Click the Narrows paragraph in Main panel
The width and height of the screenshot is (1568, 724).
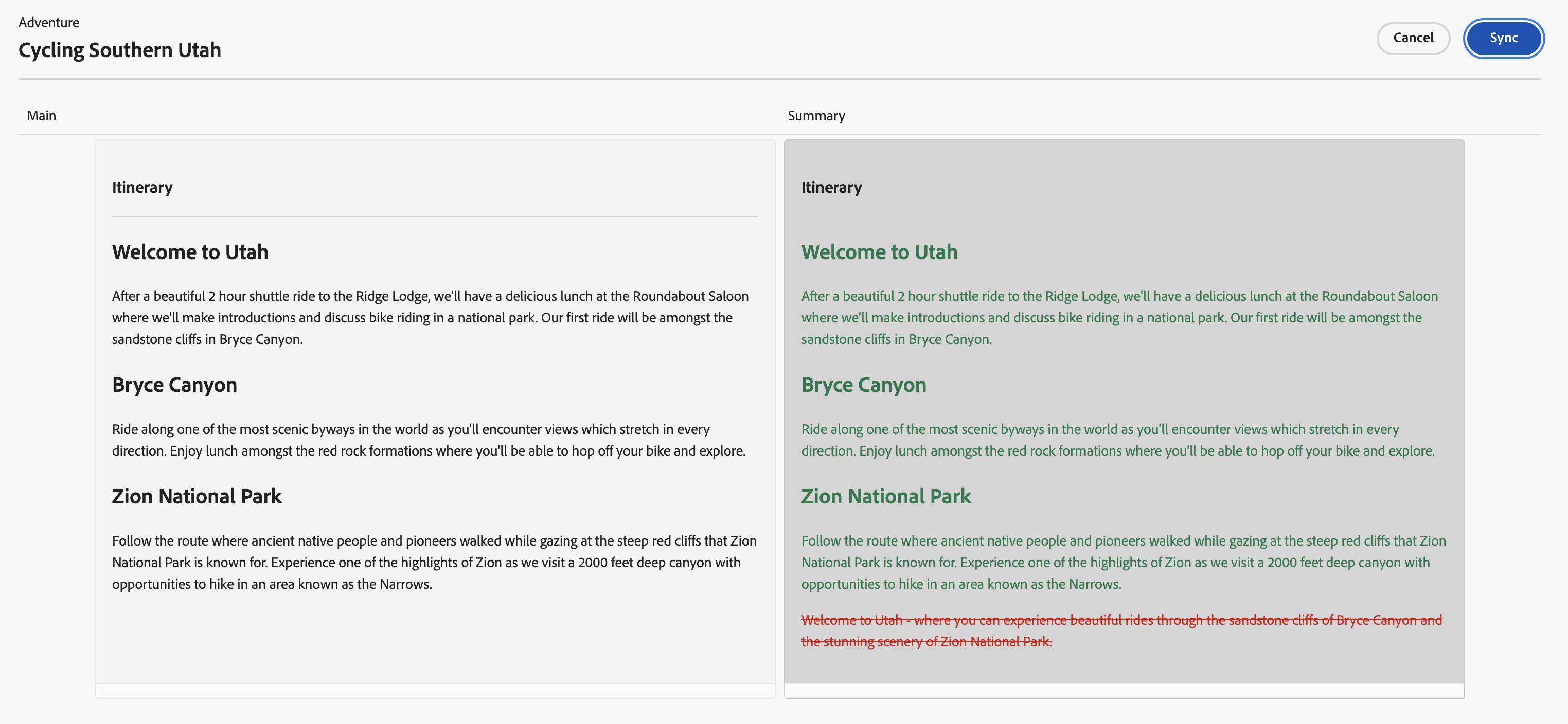[x=433, y=562]
